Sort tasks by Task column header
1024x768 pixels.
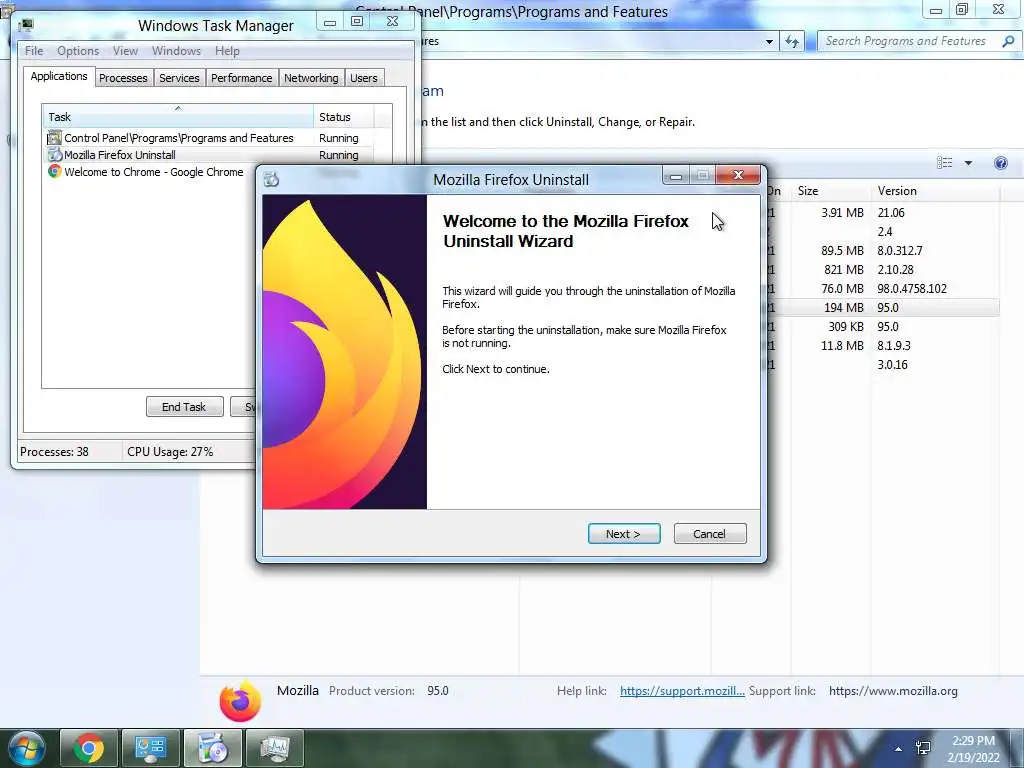pos(178,116)
